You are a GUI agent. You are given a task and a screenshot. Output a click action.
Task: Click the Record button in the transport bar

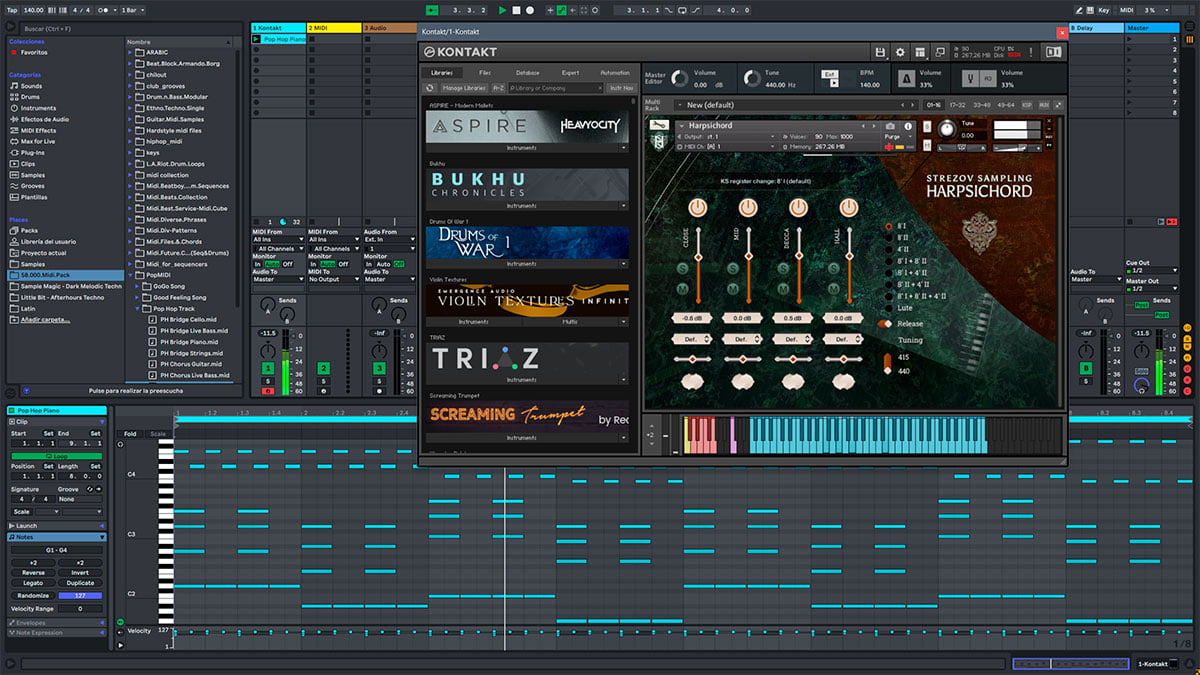pyautogui.click(x=529, y=10)
